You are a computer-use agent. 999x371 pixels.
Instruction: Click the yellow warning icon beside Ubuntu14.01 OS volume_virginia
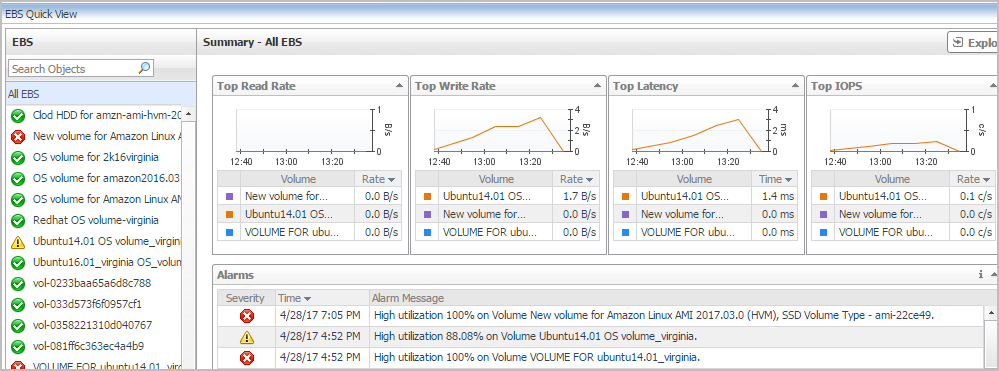click(x=18, y=242)
